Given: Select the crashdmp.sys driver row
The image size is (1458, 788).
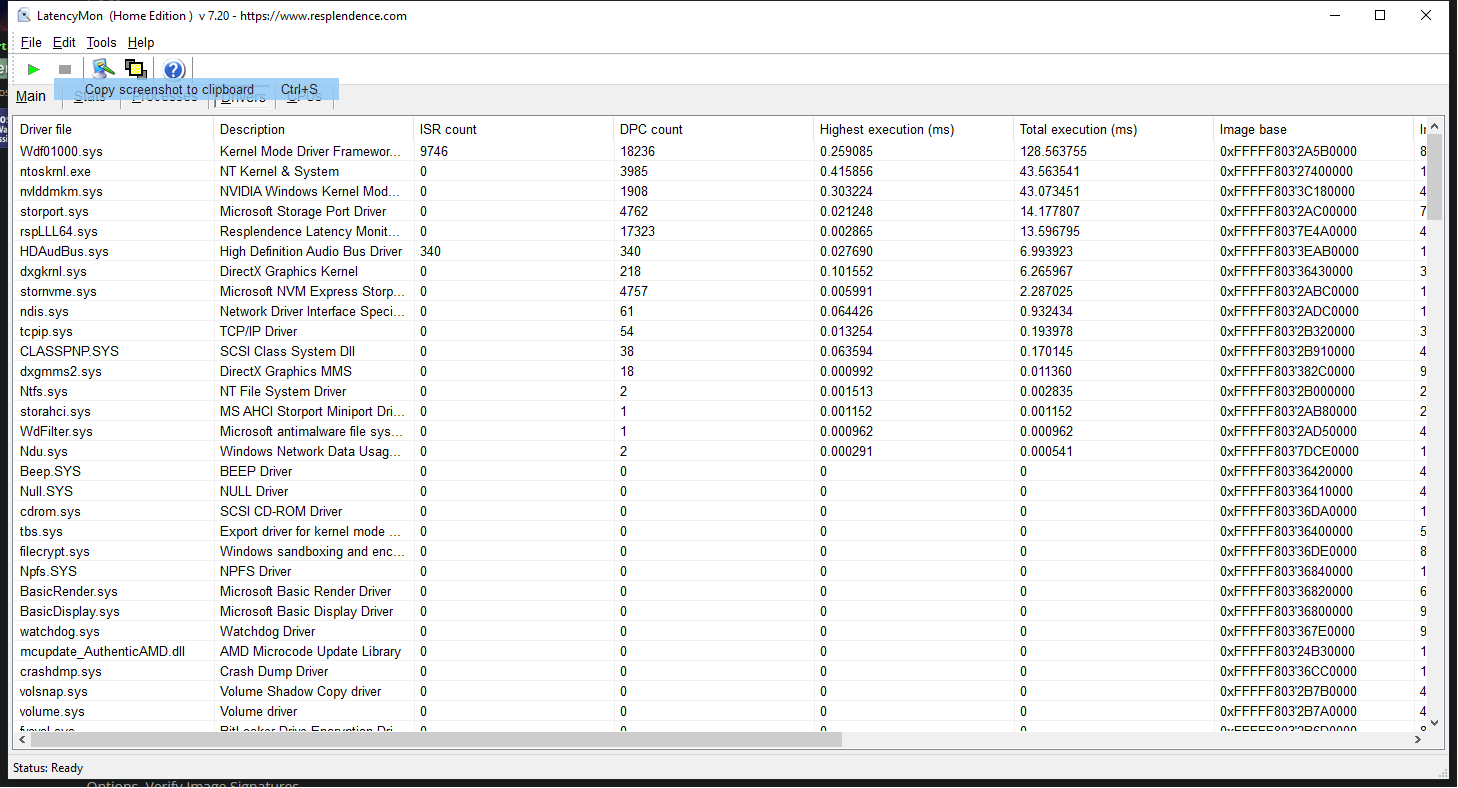Looking at the screenshot, I should [720, 671].
